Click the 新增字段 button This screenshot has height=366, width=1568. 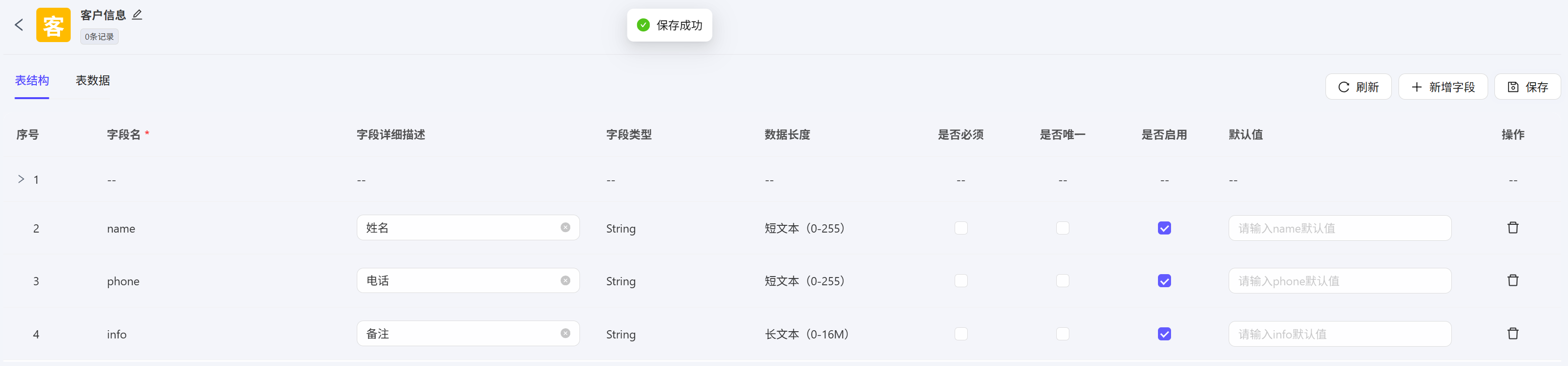[x=1443, y=87]
